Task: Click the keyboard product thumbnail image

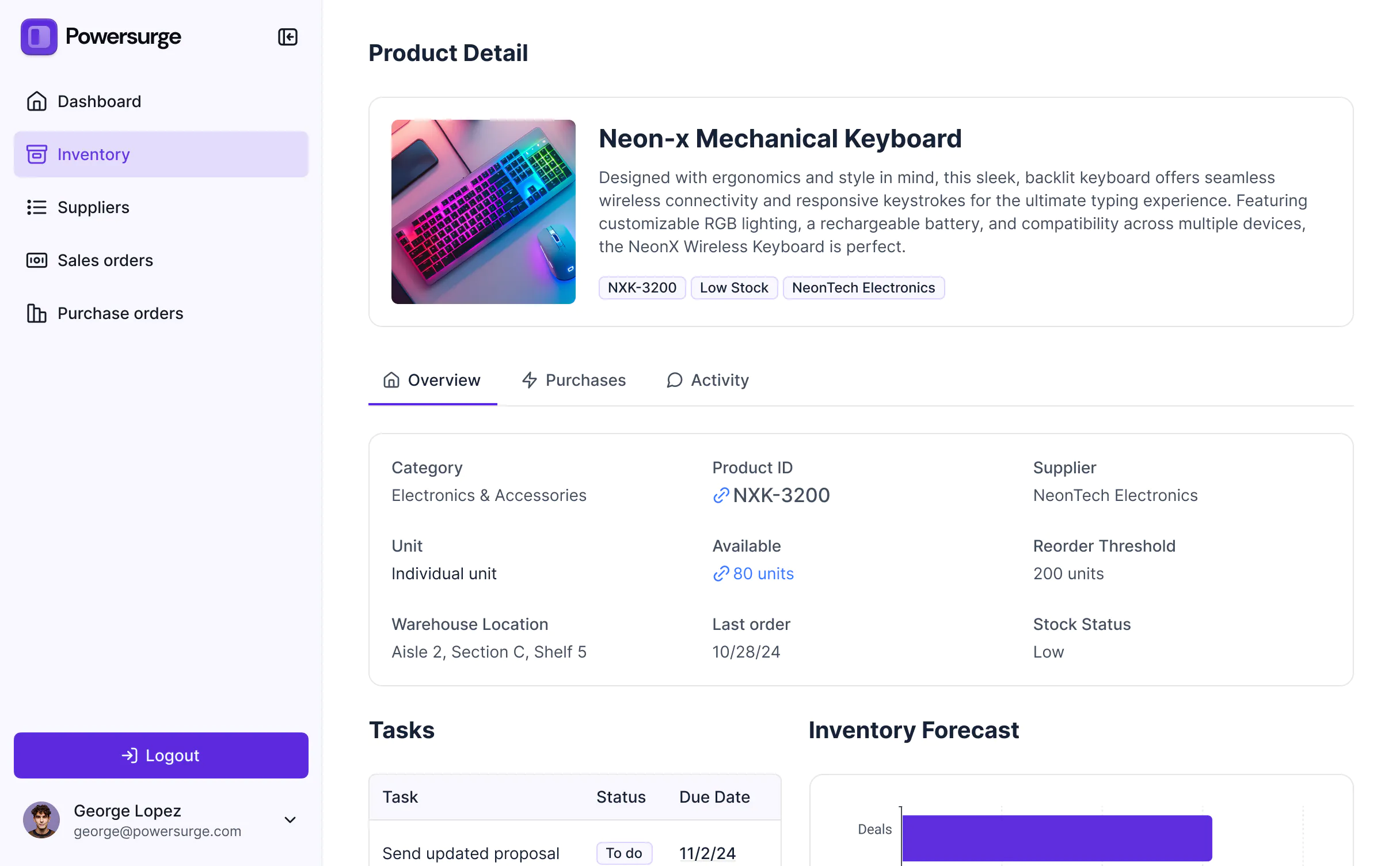Action: [483, 212]
